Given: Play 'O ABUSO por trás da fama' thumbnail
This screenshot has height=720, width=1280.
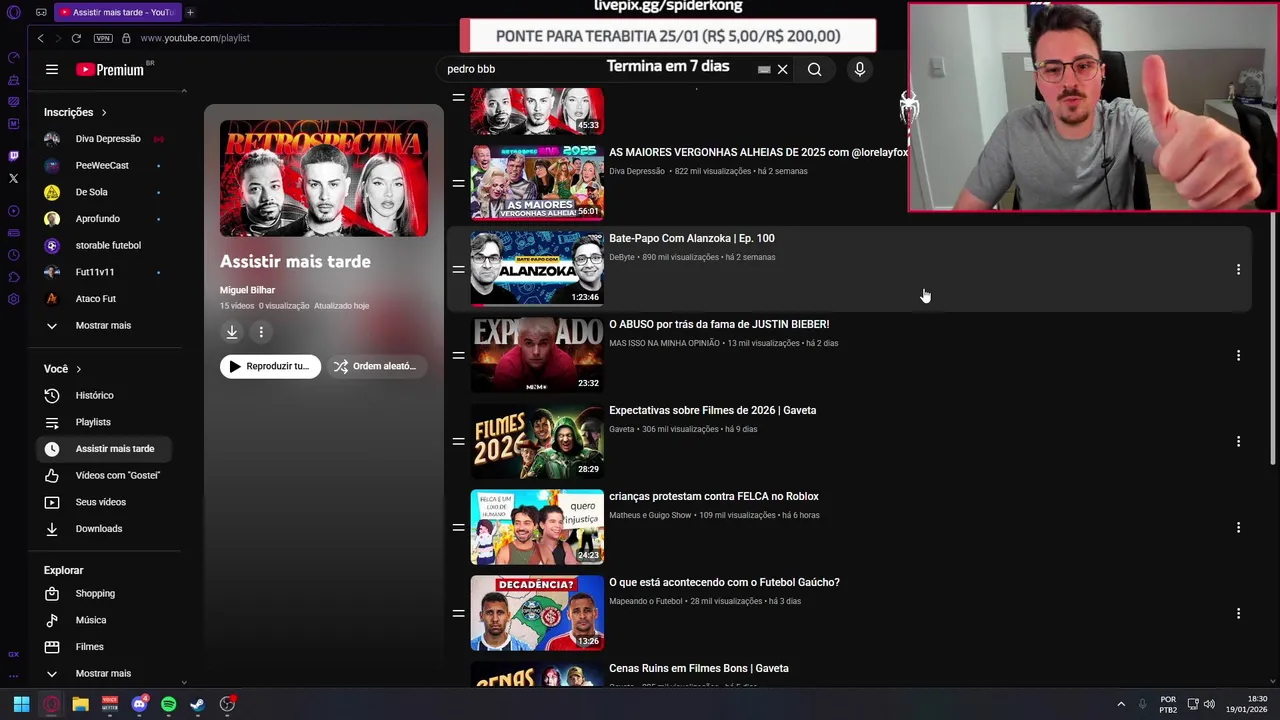Looking at the screenshot, I should [x=537, y=355].
